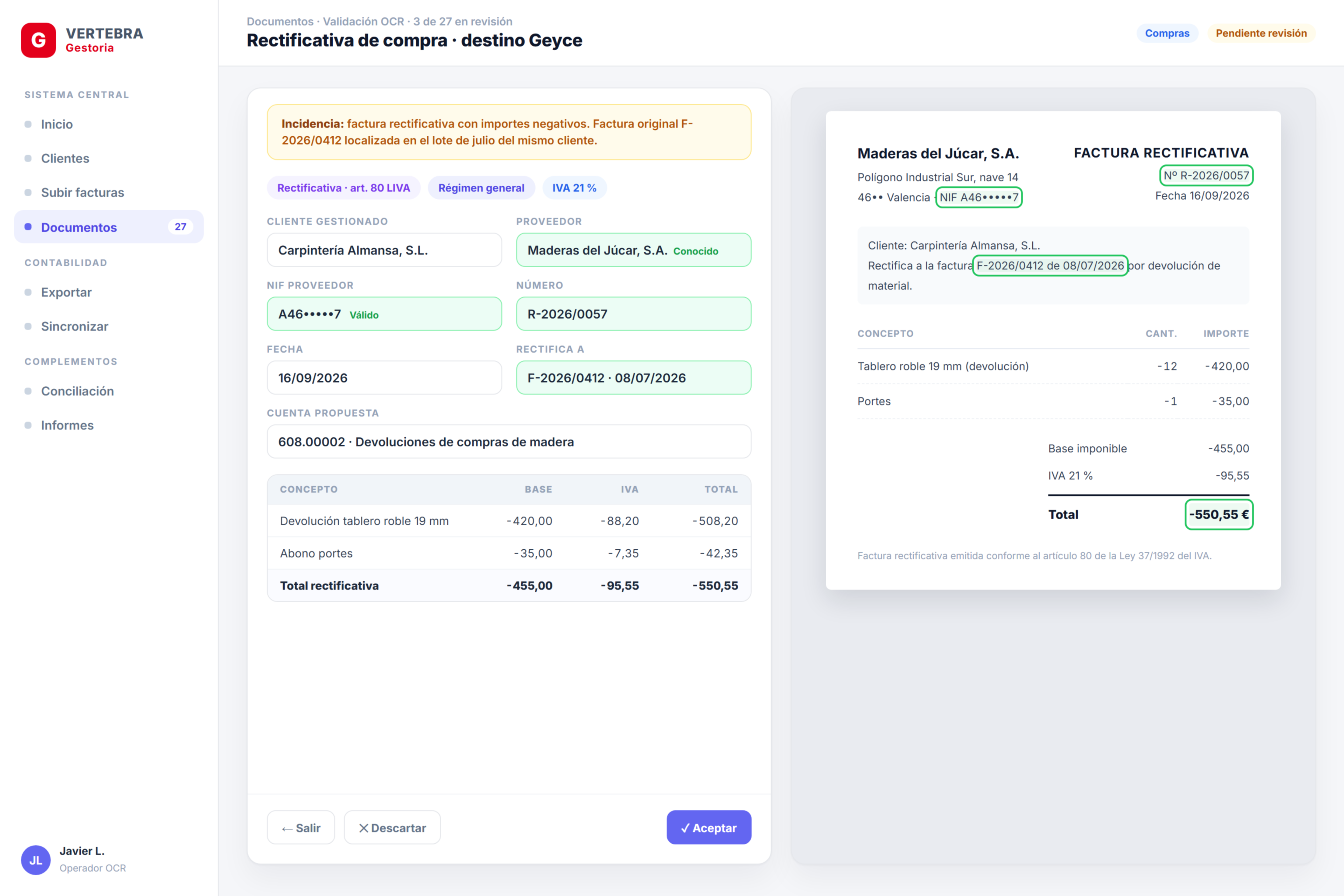Click the red Vertebra G logo

38,40
